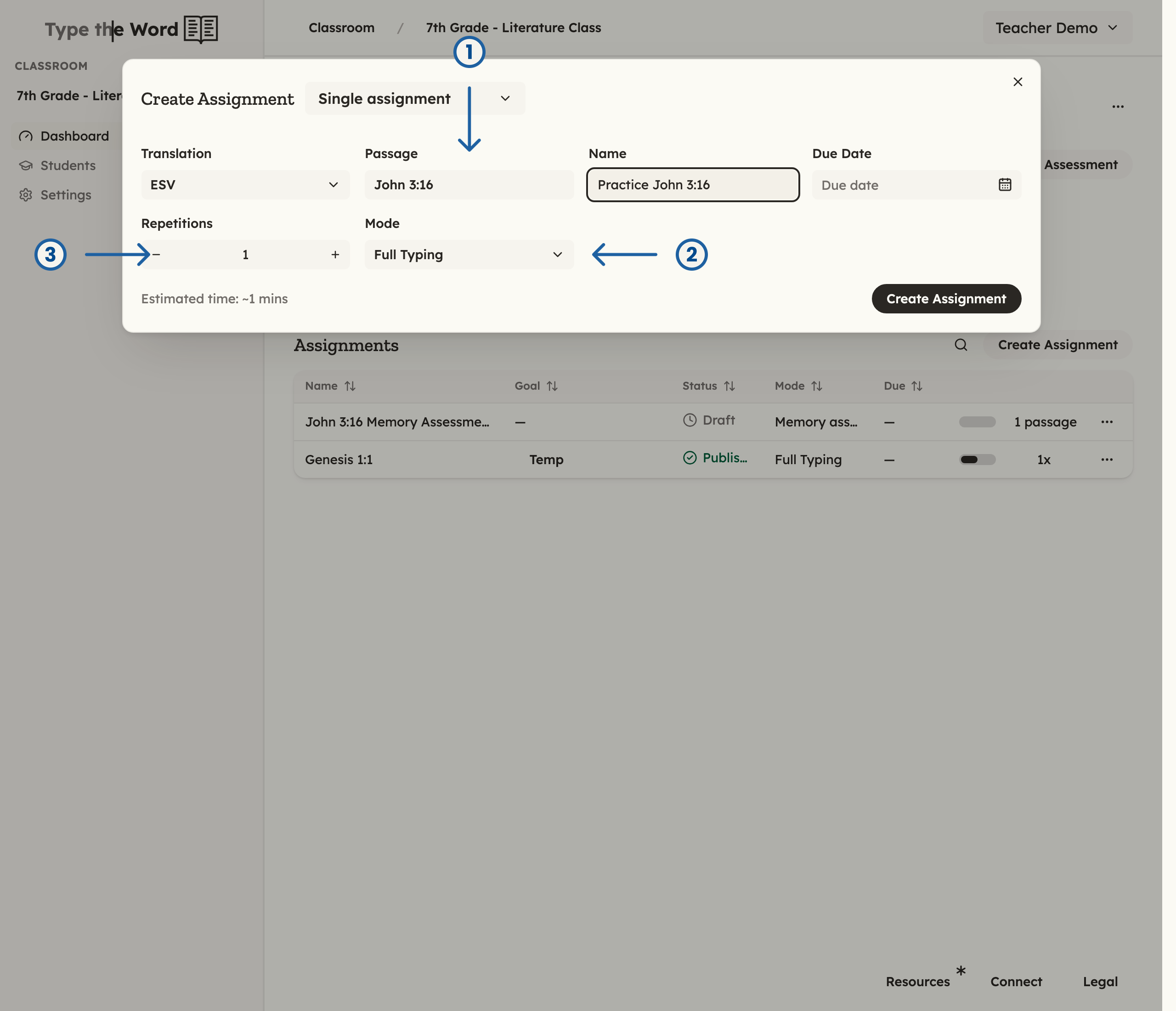Viewport: 1176px width, 1011px height.
Task: Open Settings in the sidebar
Action: point(55,195)
